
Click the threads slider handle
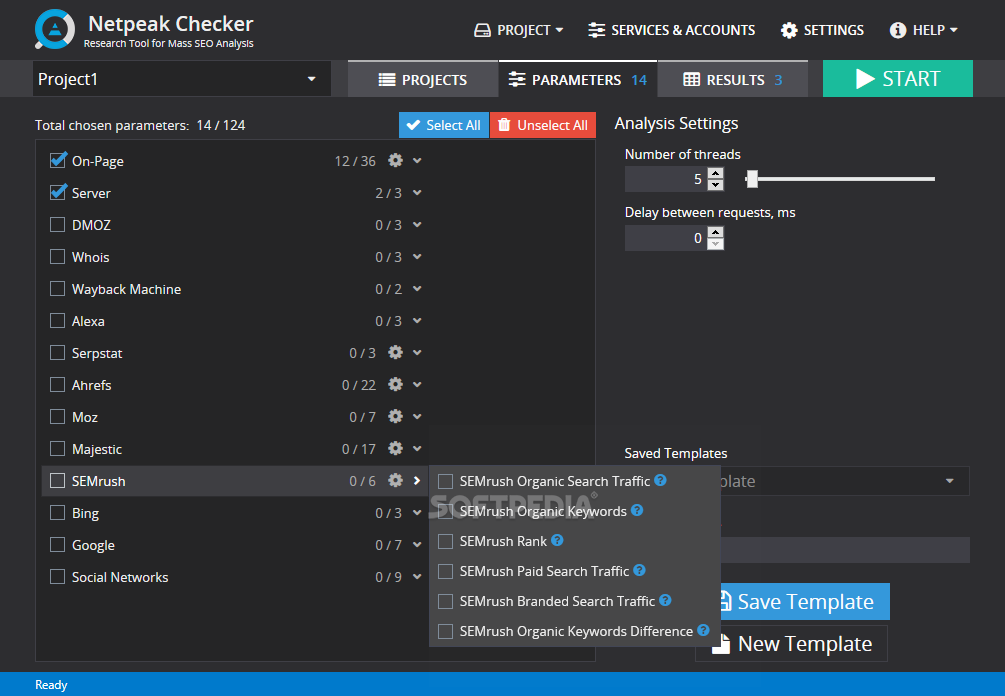(x=752, y=179)
